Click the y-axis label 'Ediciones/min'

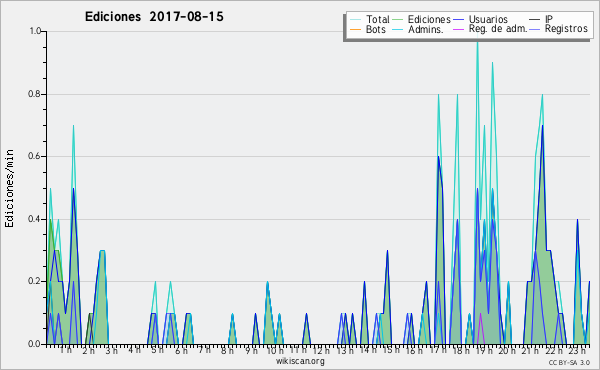point(9,188)
